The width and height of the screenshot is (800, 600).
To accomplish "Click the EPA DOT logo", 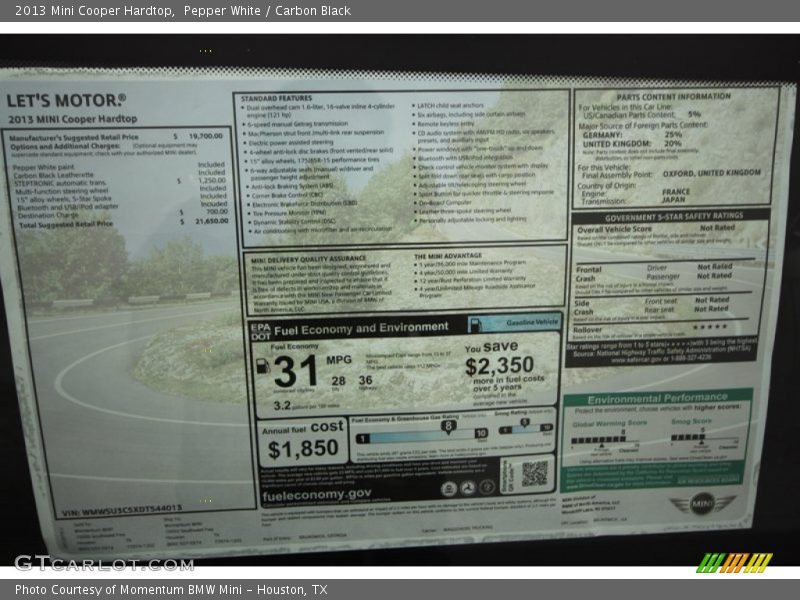I will click(261, 332).
